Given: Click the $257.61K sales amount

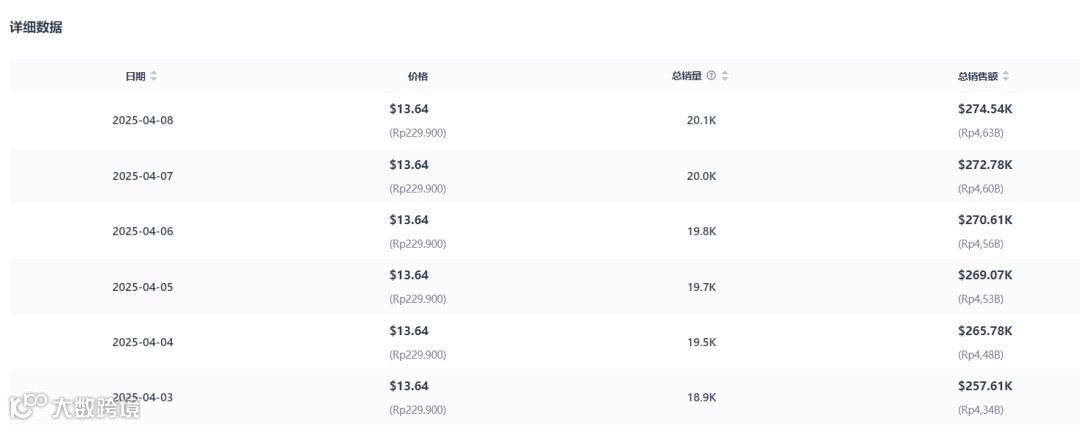Looking at the screenshot, I should pyautogui.click(x=985, y=386).
